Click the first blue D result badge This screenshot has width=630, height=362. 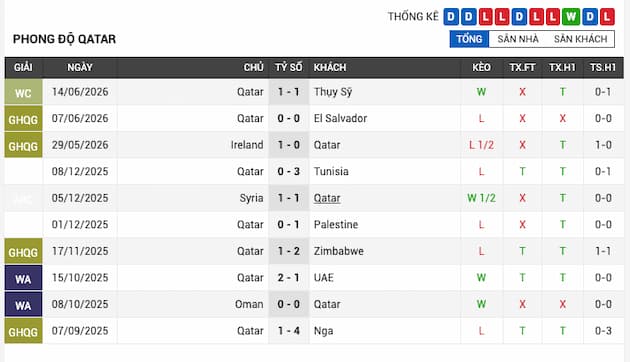[451, 17]
